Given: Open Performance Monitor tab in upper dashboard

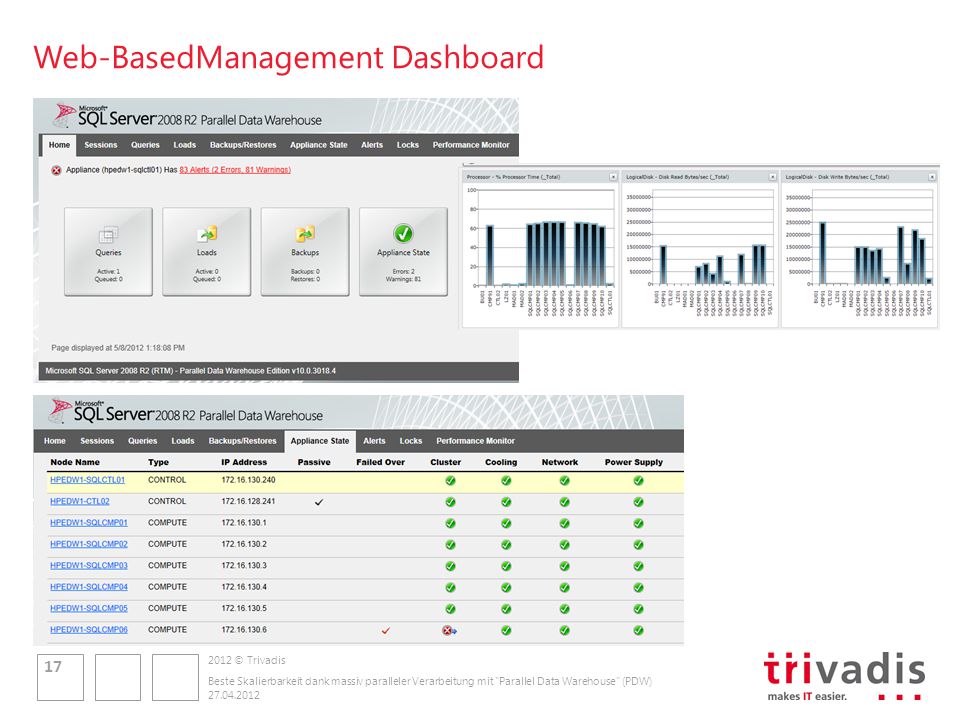Looking at the screenshot, I should [471, 145].
